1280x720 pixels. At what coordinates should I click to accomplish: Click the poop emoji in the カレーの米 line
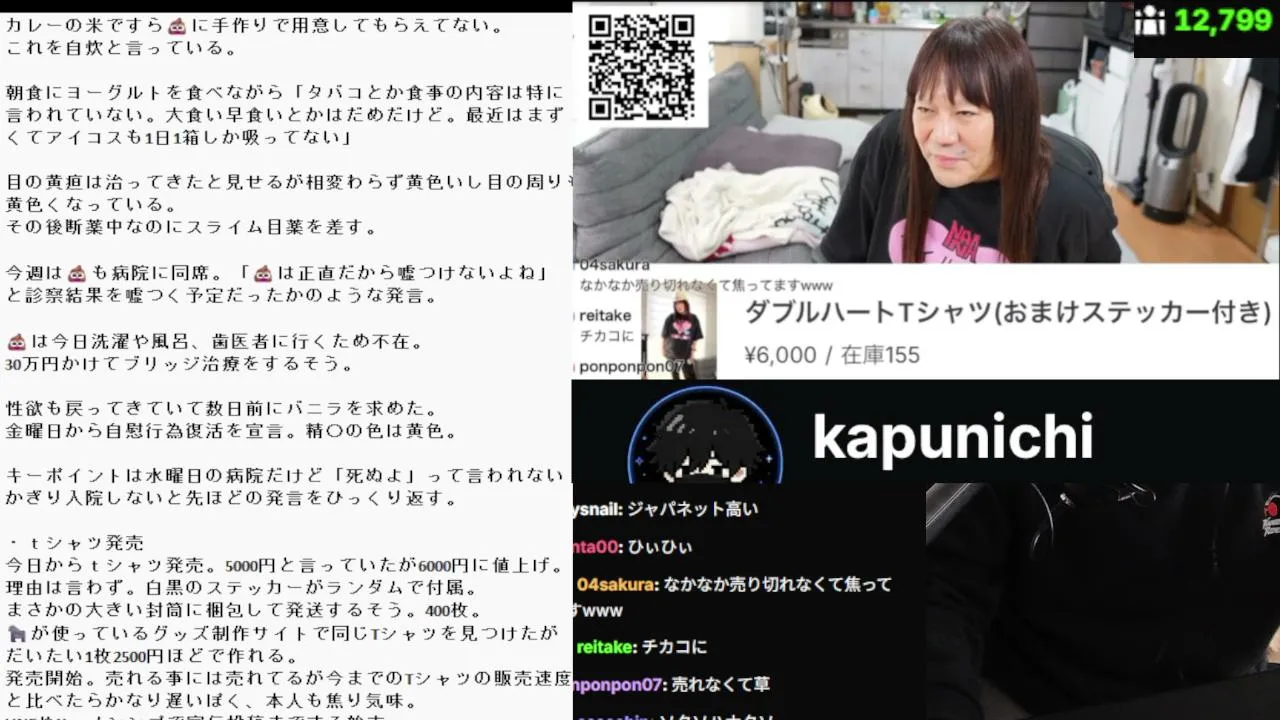pyautogui.click(x=176, y=25)
